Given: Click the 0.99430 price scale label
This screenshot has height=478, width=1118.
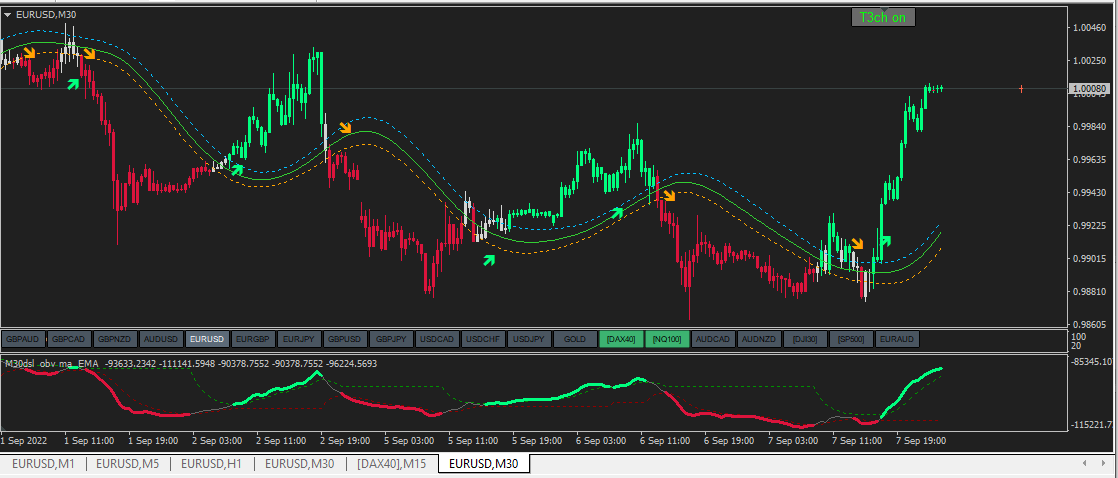Looking at the screenshot, I should coord(1089,193).
